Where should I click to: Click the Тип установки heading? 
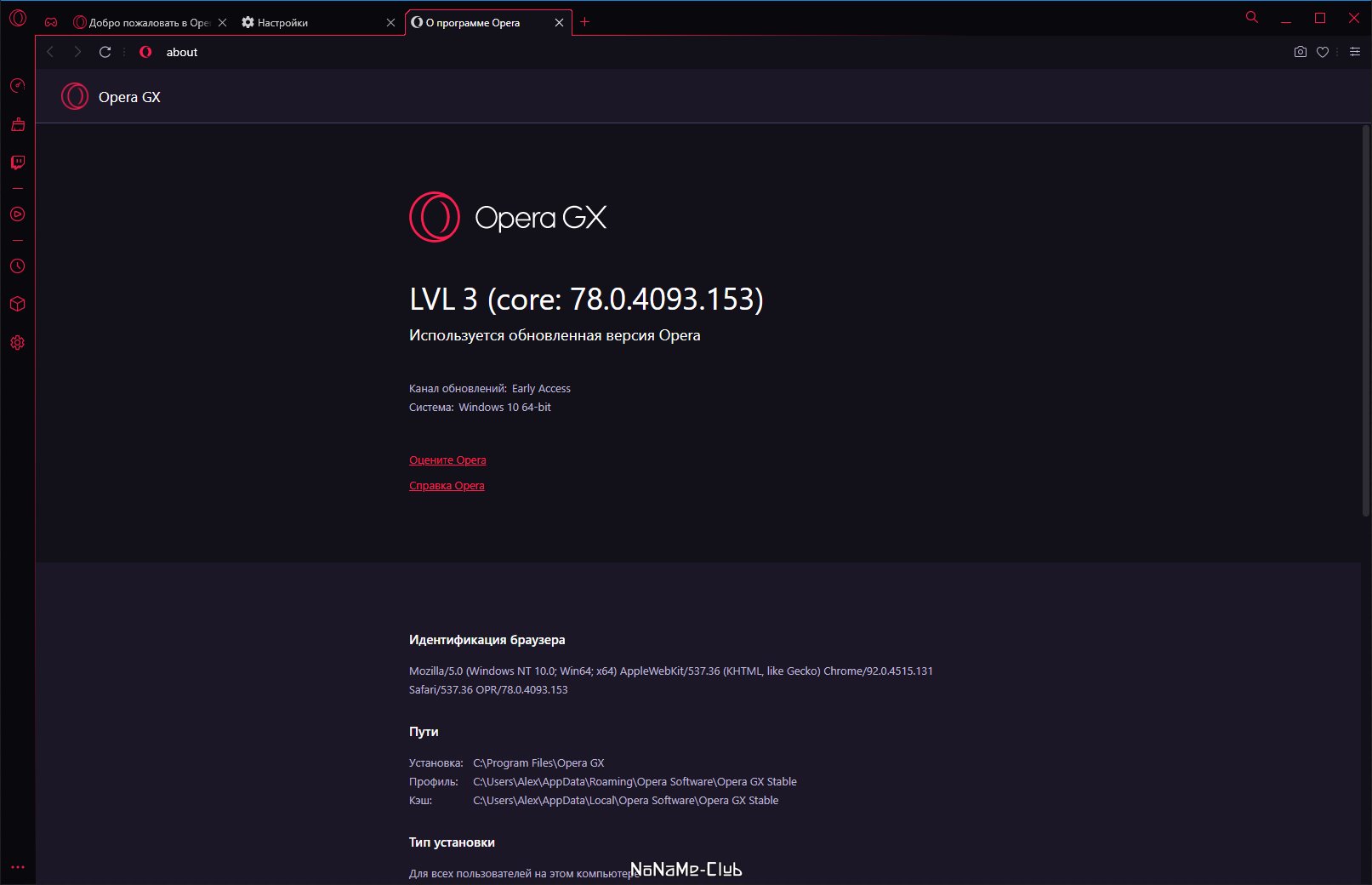coord(452,842)
